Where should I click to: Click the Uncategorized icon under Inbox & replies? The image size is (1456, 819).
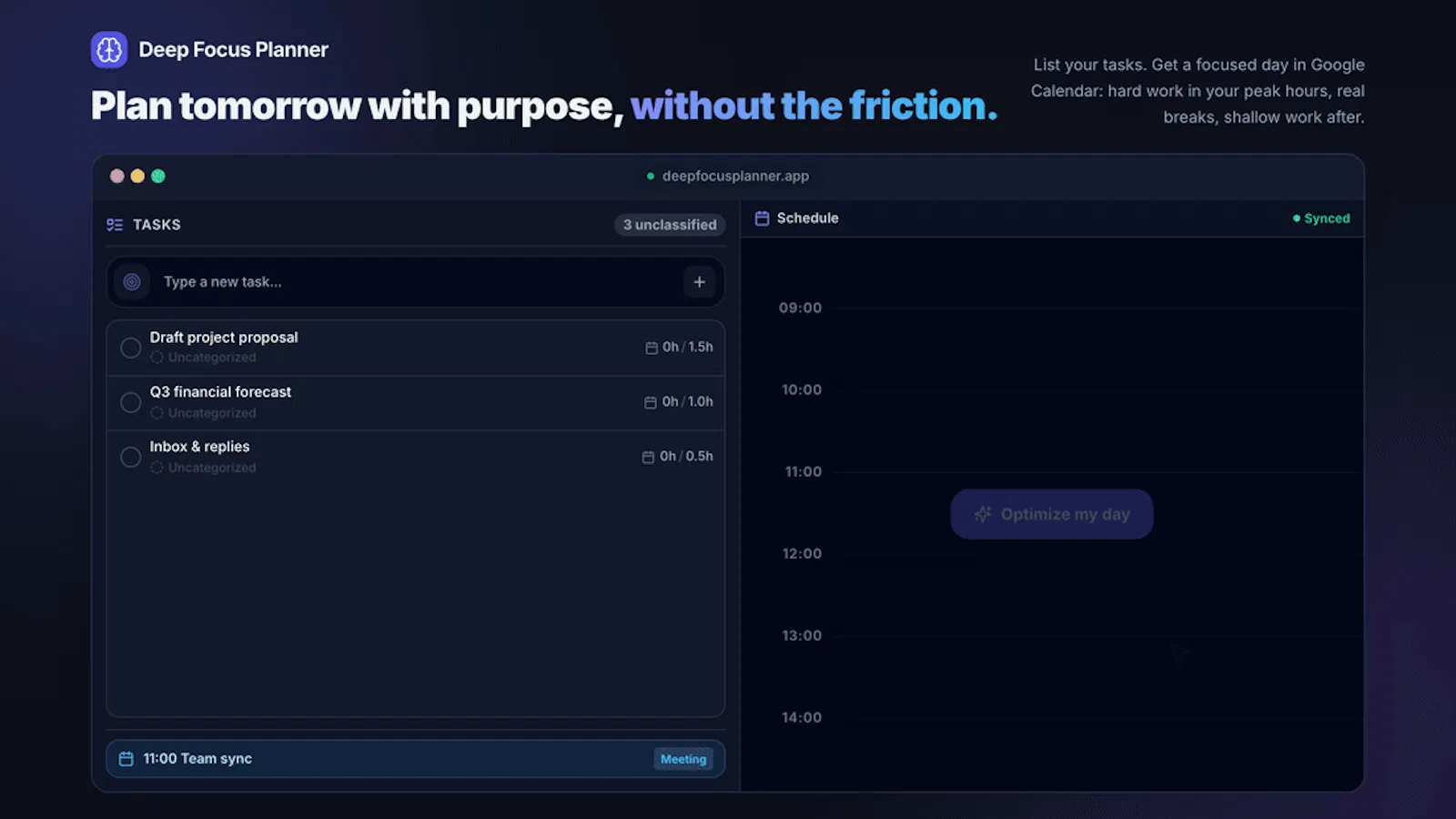click(157, 468)
